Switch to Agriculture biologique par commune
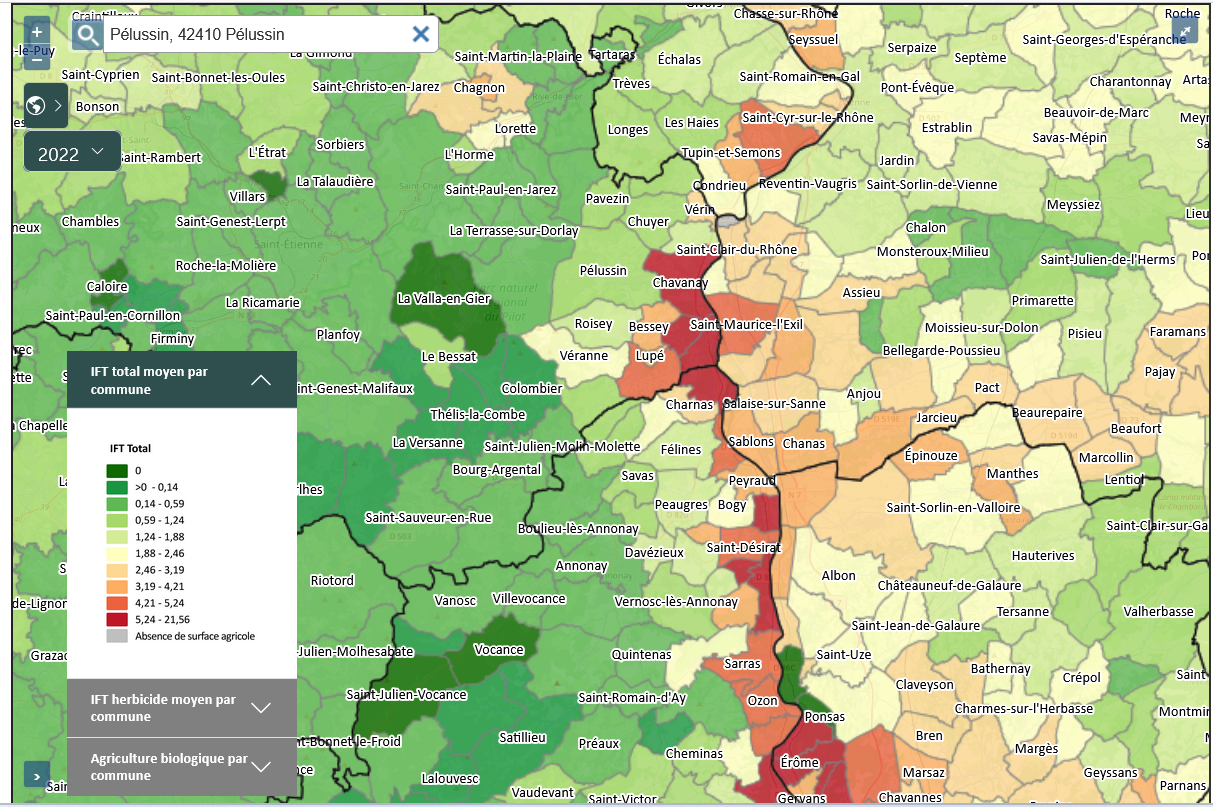 pyautogui.click(x=168, y=767)
